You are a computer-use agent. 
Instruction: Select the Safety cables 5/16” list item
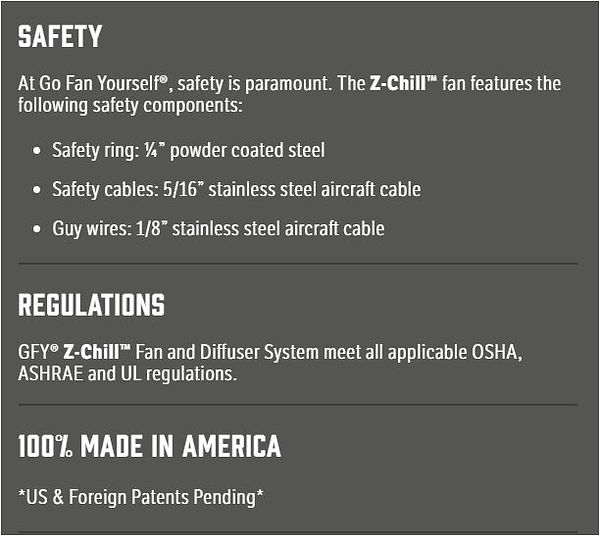236,190
